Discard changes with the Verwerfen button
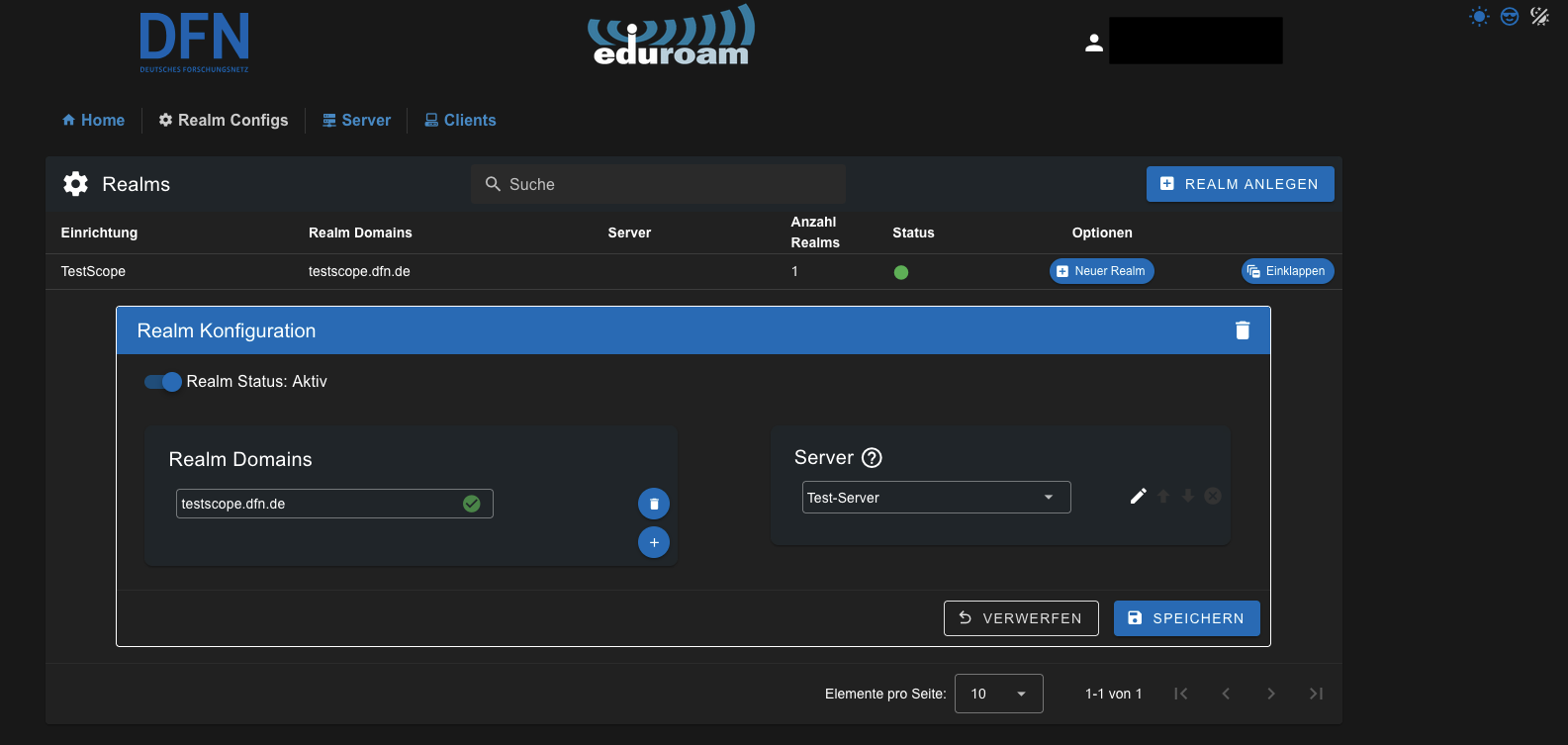 [x=1020, y=618]
